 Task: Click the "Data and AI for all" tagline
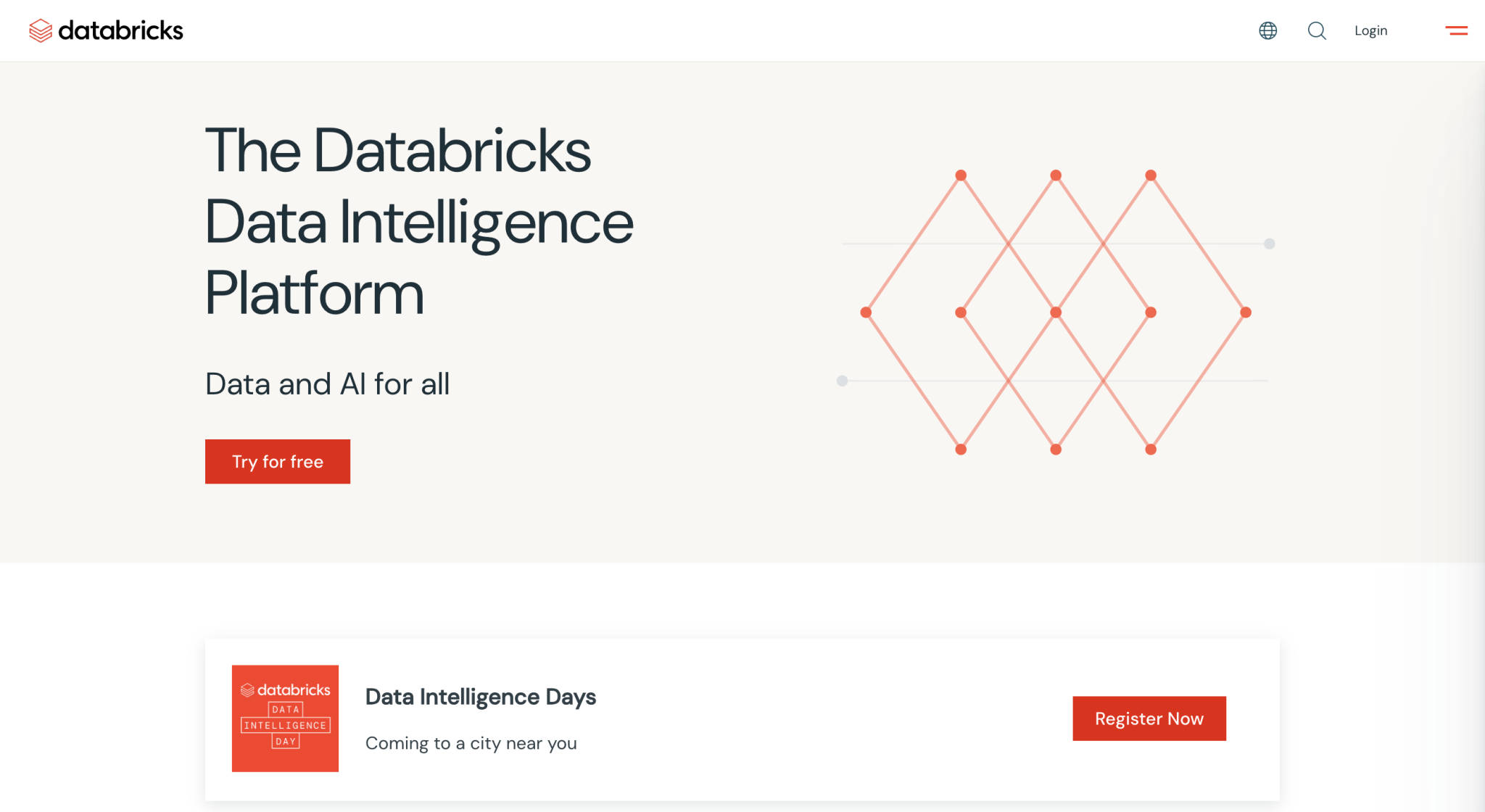[327, 384]
